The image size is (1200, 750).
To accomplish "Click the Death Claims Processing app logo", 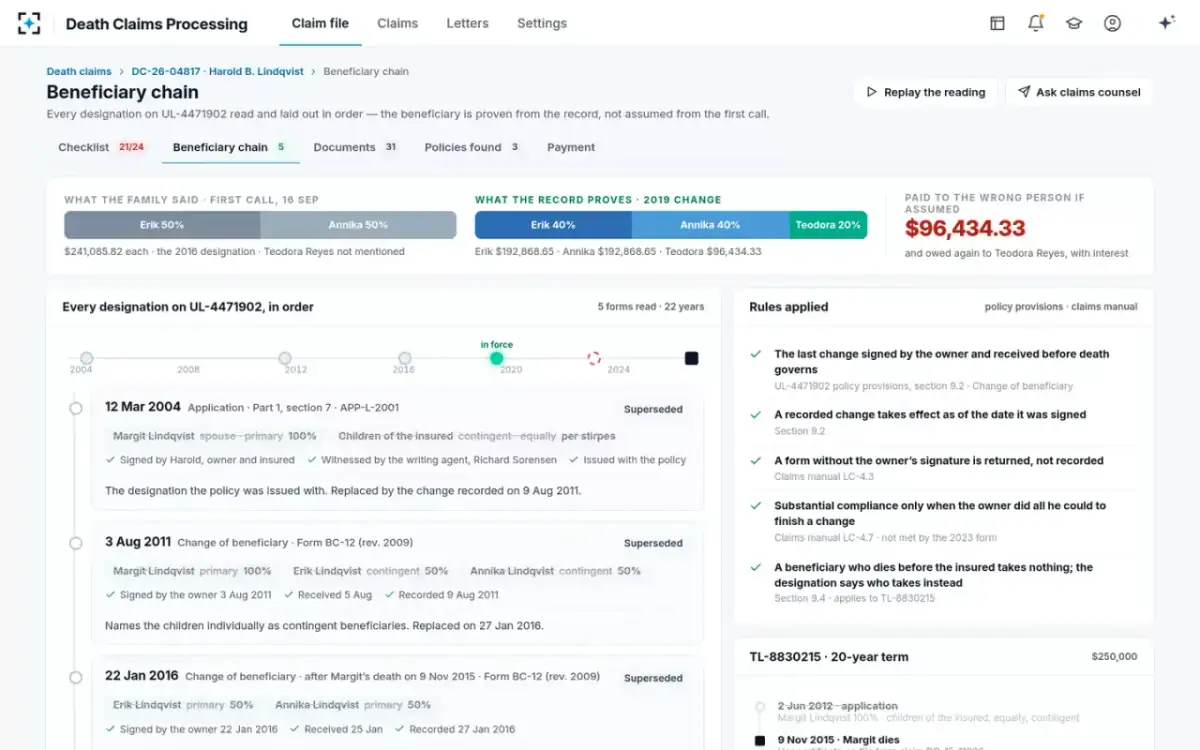I will (x=29, y=23).
